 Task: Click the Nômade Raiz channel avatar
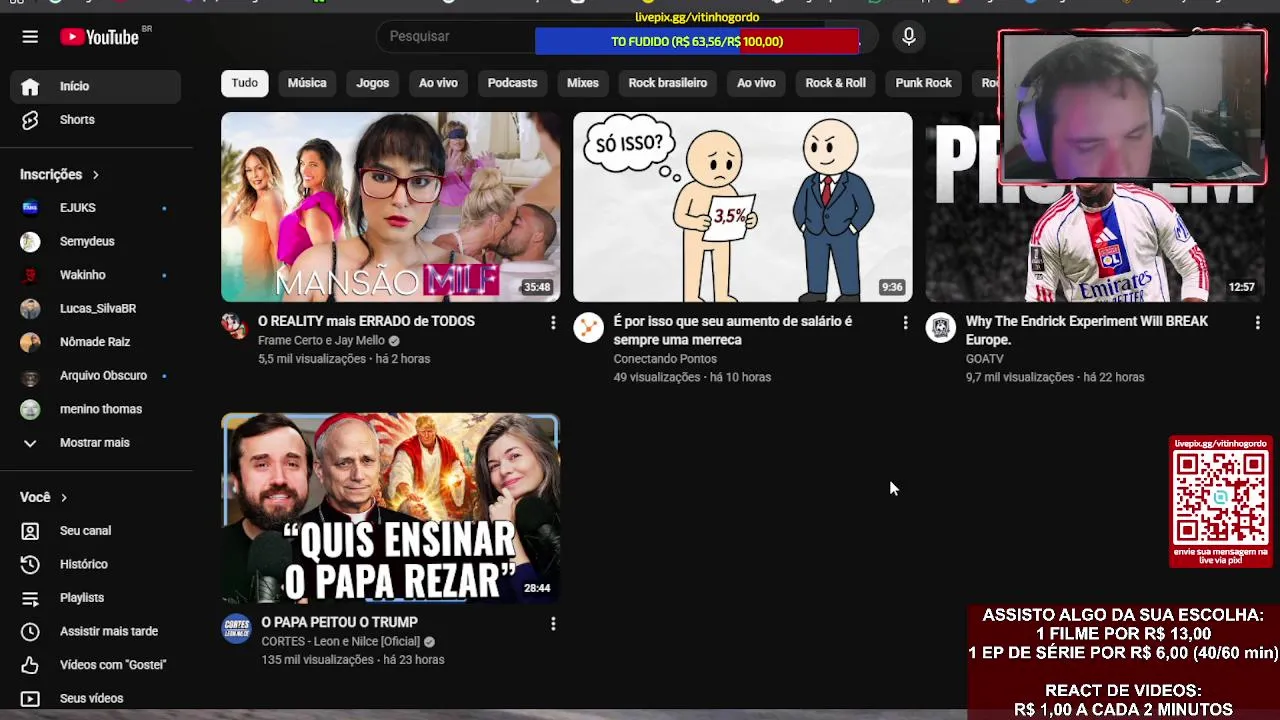(30, 342)
